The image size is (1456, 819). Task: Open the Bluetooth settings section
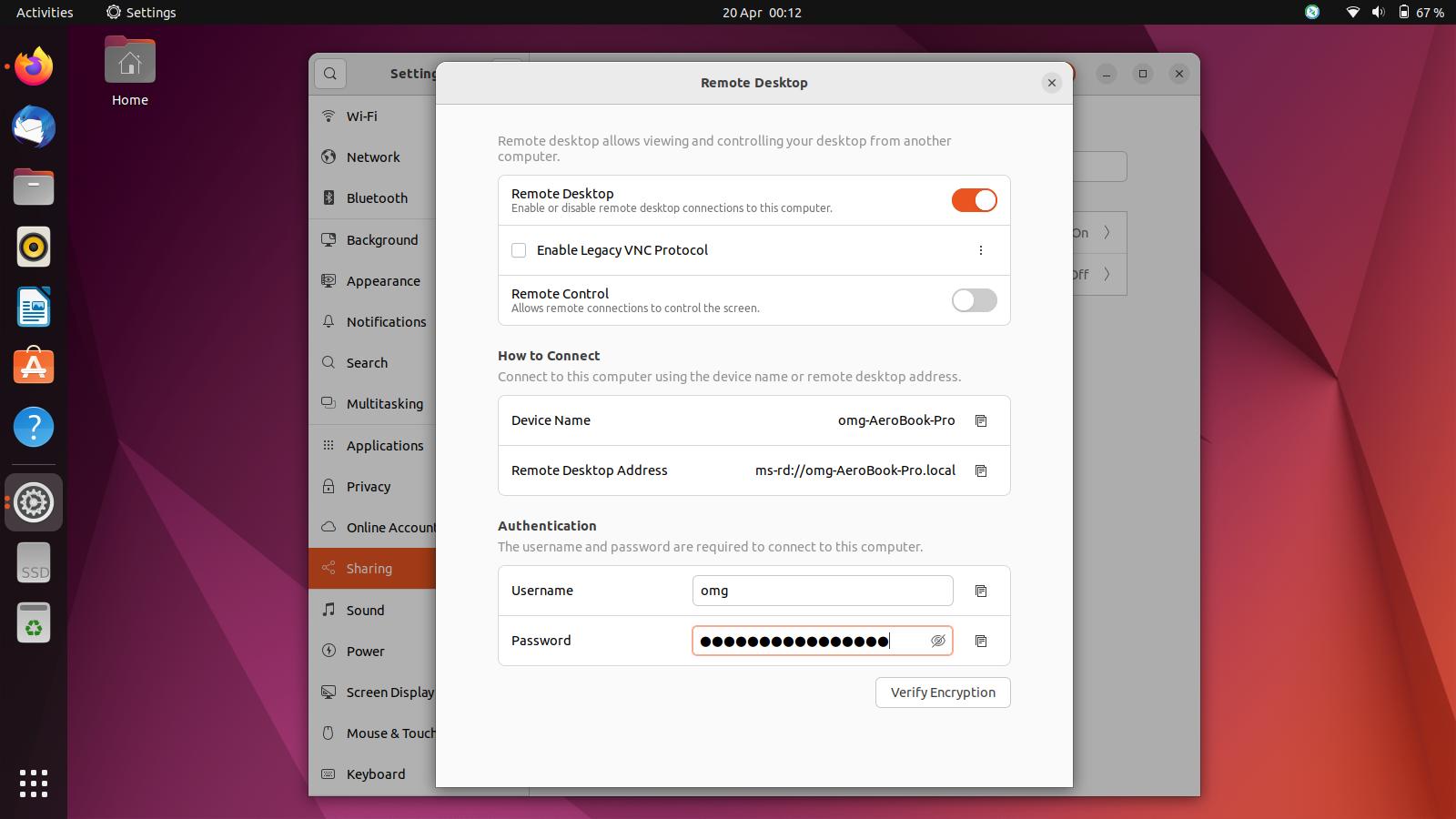[x=376, y=197]
